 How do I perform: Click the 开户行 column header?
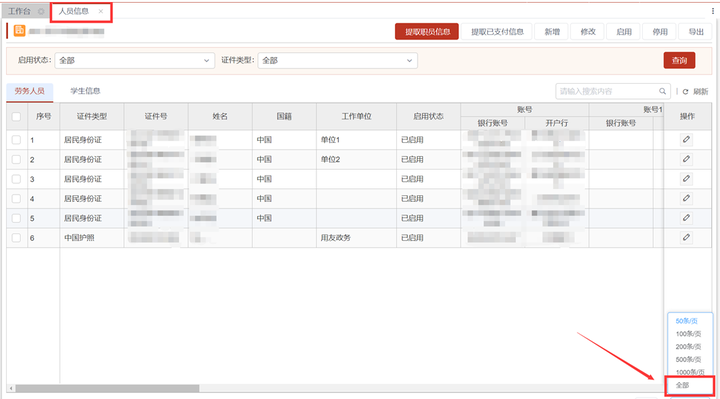pyautogui.click(x=557, y=123)
